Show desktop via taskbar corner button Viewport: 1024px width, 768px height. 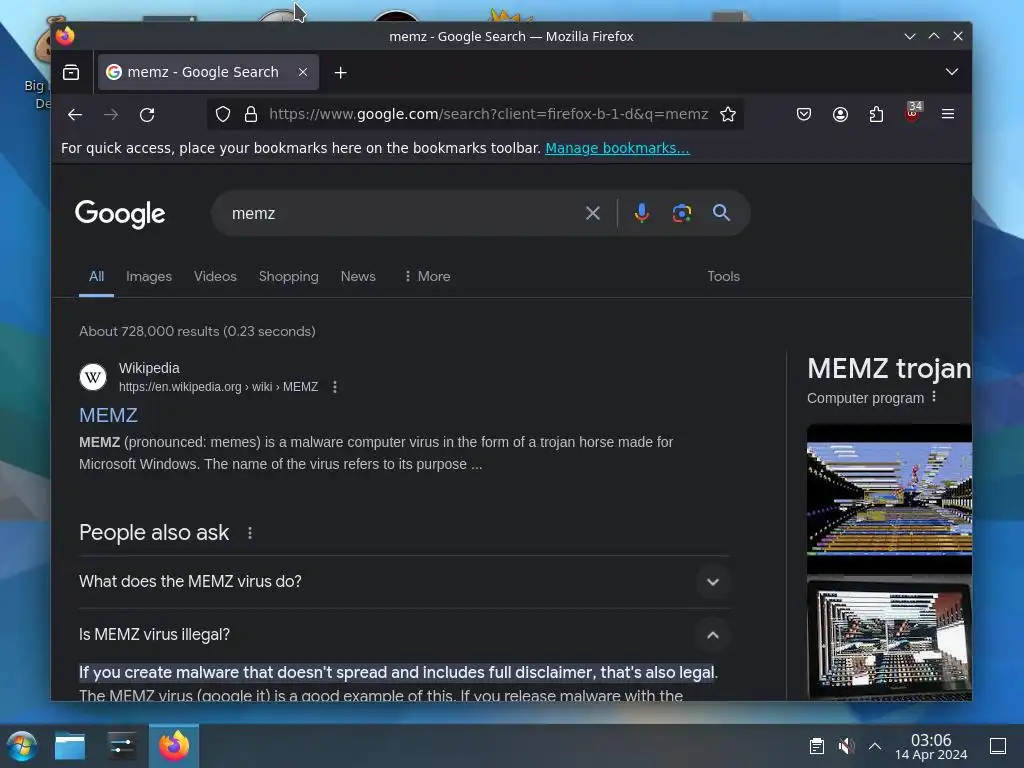[x=998, y=746]
